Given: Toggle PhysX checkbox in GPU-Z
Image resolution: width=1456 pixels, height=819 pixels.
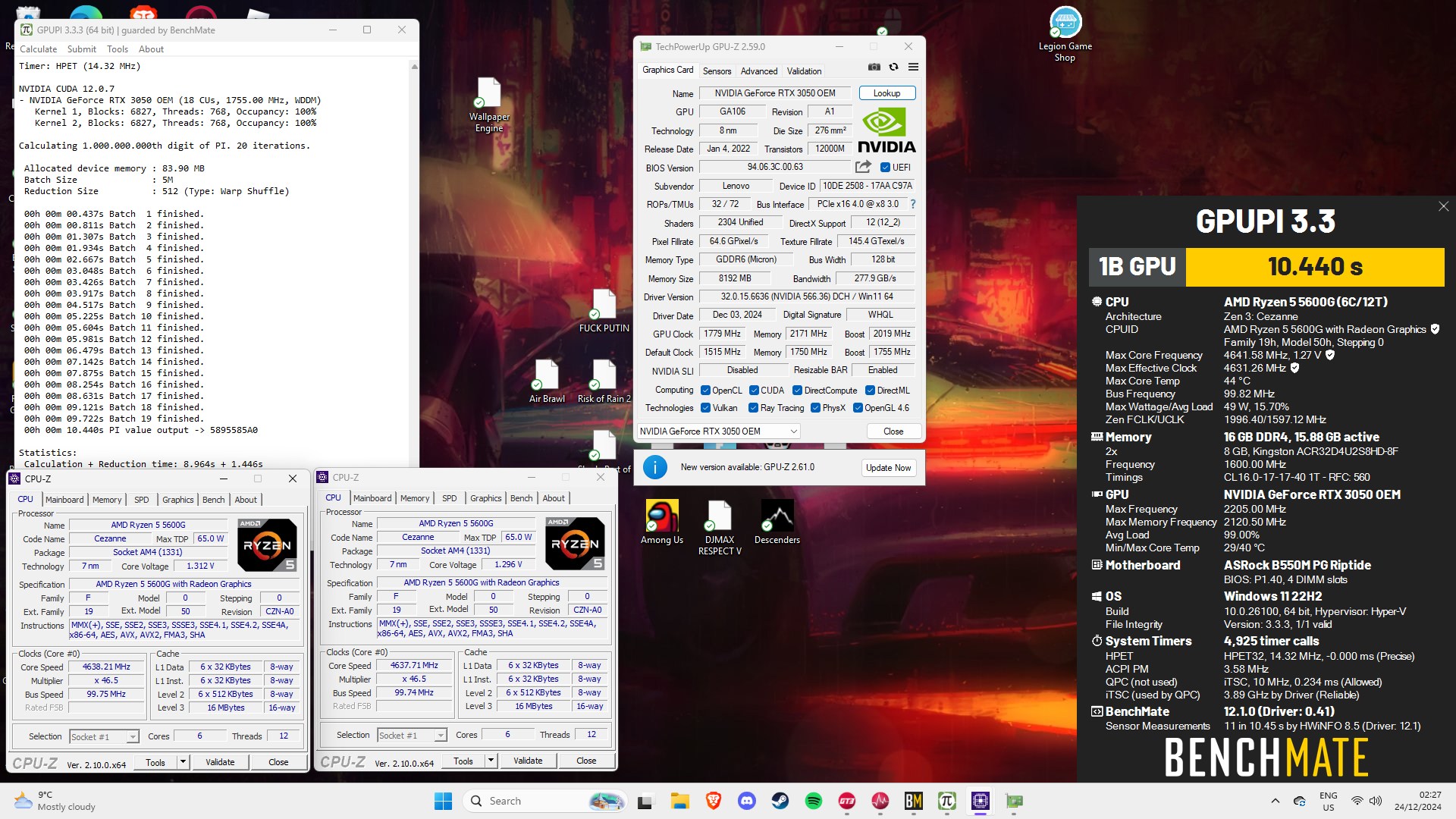Looking at the screenshot, I should coord(815,408).
